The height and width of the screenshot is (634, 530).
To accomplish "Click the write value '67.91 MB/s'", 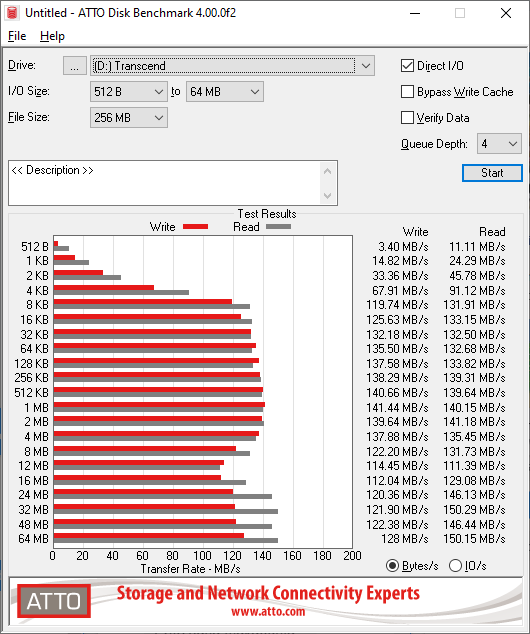I will point(400,290).
